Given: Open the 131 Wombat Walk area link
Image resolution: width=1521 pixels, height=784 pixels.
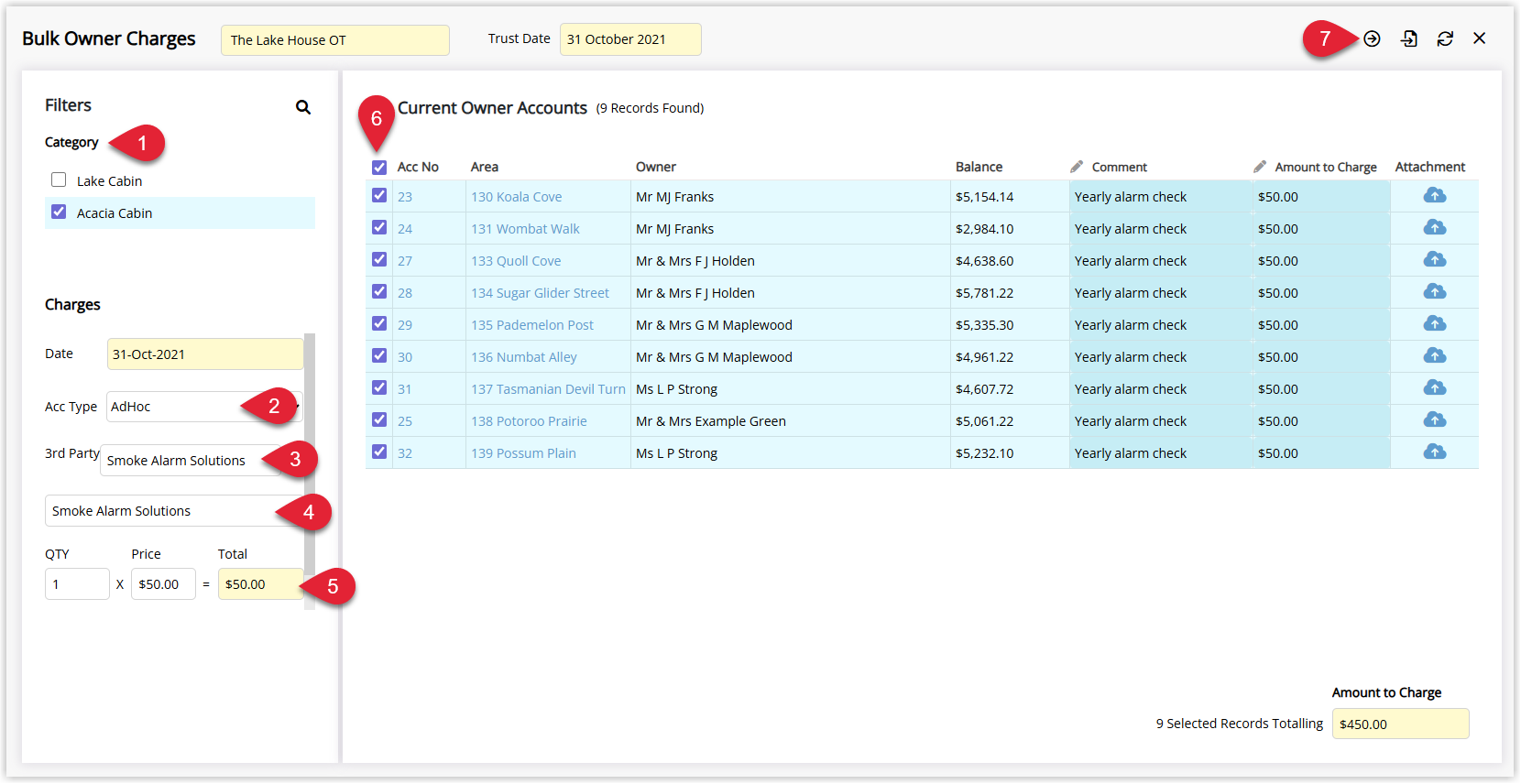Looking at the screenshot, I should click(525, 229).
